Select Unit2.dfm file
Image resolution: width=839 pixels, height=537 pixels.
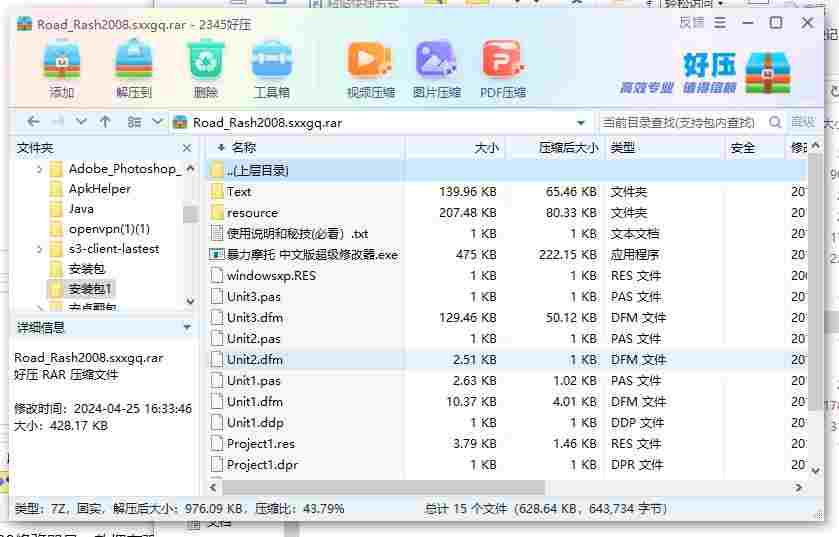click(x=255, y=359)
